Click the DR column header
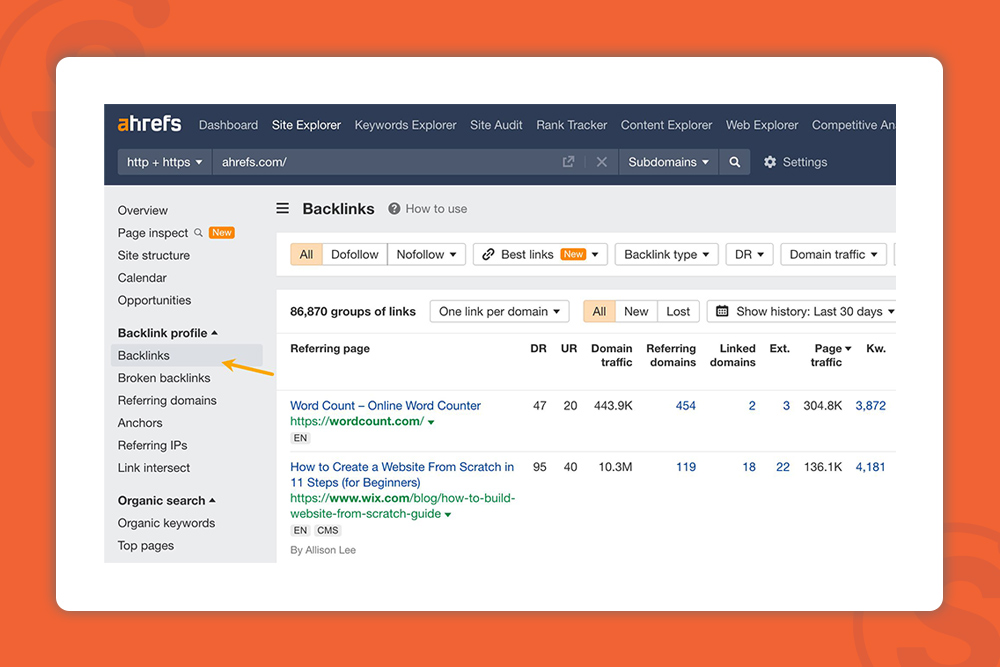This screenshot has width=1000, height=667. point(538,348)
